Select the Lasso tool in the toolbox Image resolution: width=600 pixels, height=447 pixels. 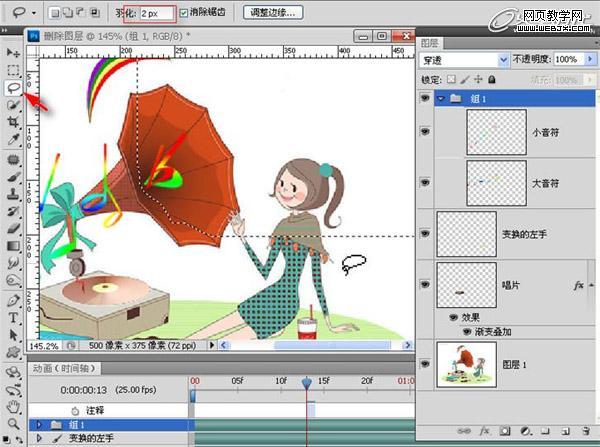click(13, 87)
